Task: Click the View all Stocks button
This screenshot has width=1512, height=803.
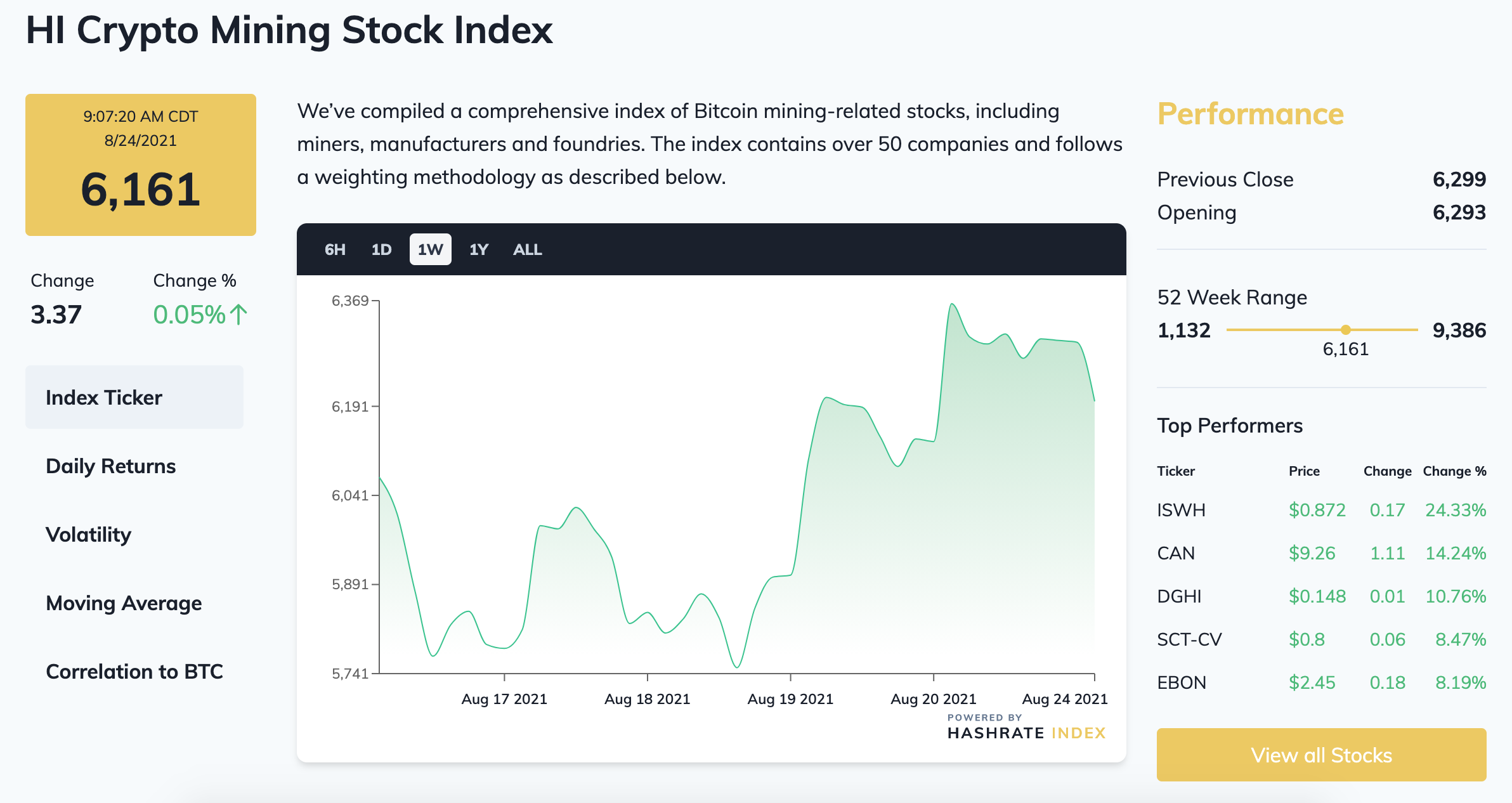Action: [x=1322, y=755]
